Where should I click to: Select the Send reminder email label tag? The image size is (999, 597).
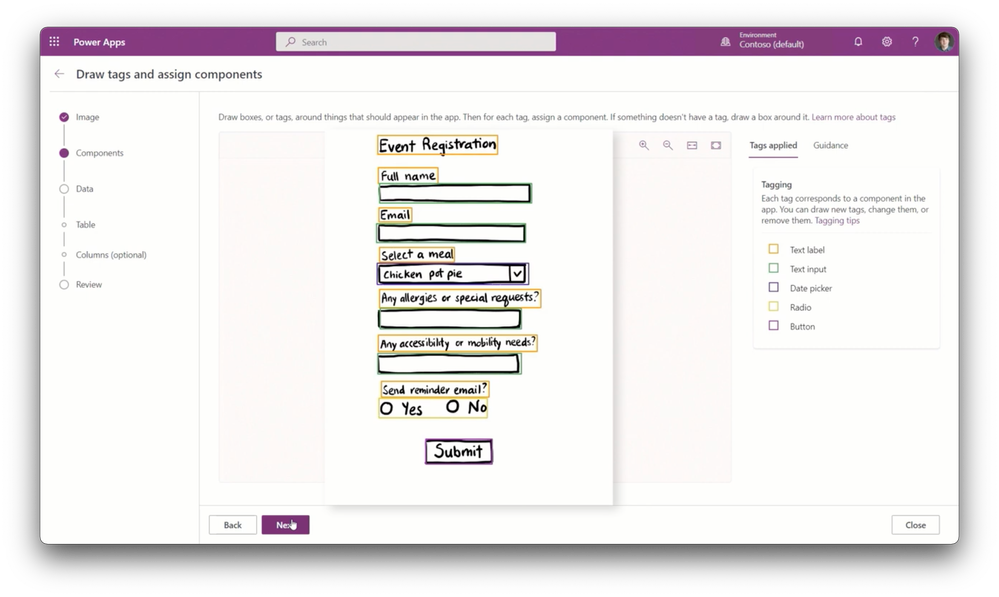(x=435, y=389)
